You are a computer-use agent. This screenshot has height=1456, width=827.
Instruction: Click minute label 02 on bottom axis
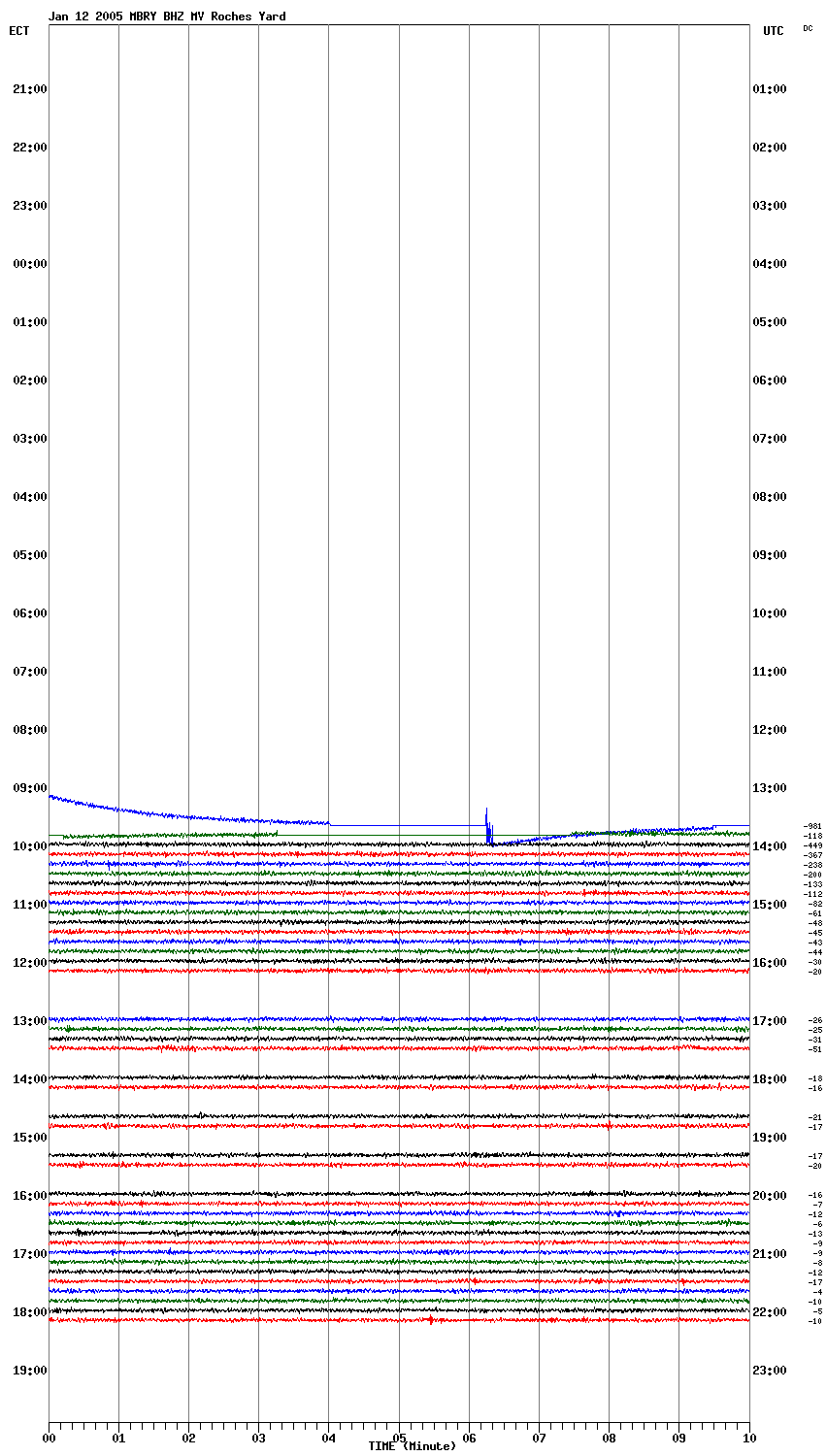[x=188, y=1439]
